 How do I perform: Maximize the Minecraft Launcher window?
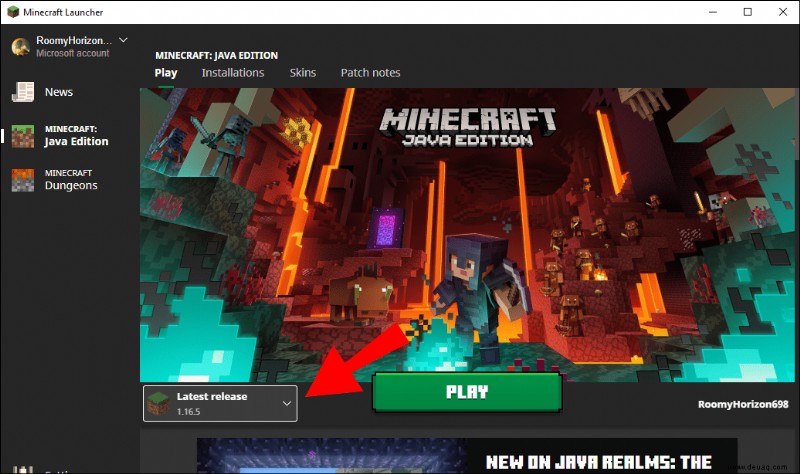[x=747, y=12]
